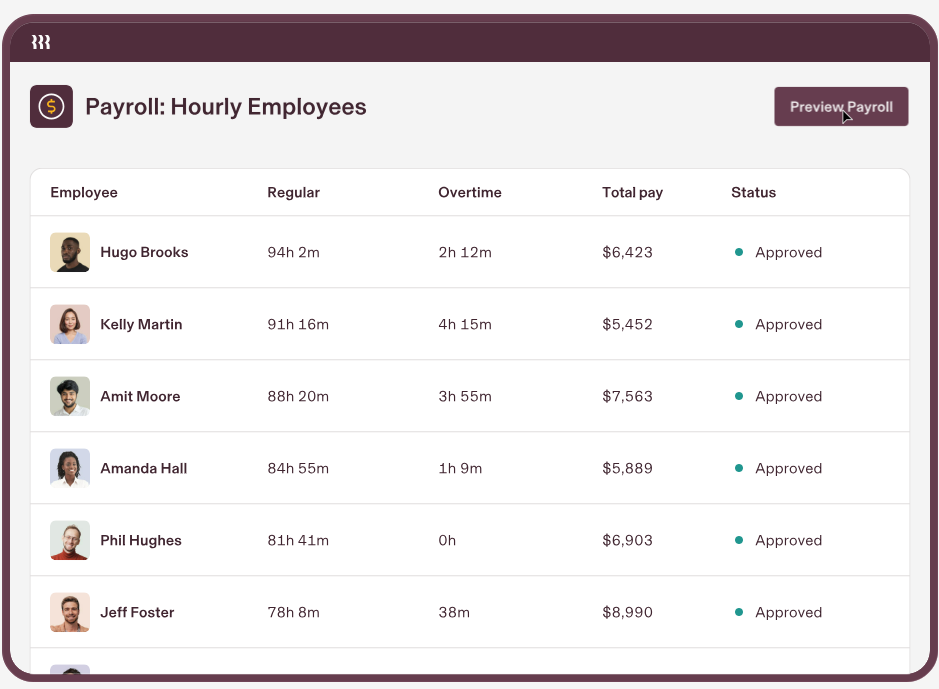Screen dimensions: 939x689
Task: Click Jeff Foster's avatar image
Action: click(x=70, y=612)
